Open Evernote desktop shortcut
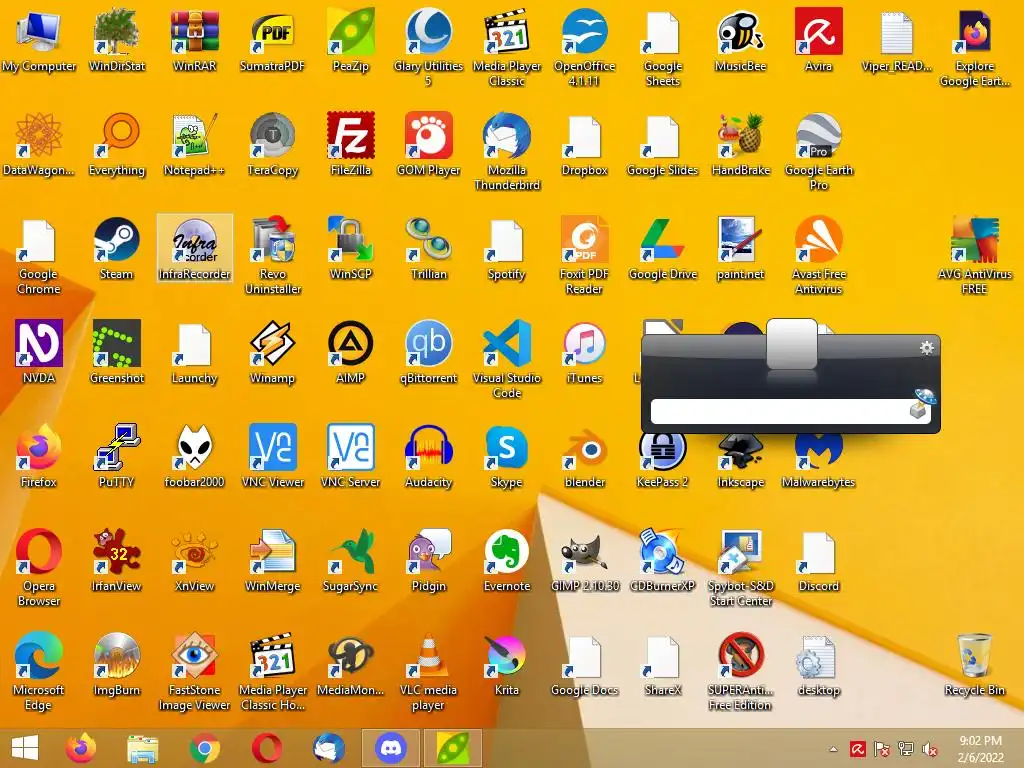Screen dimensions: 1024x768 pos(507,561)
